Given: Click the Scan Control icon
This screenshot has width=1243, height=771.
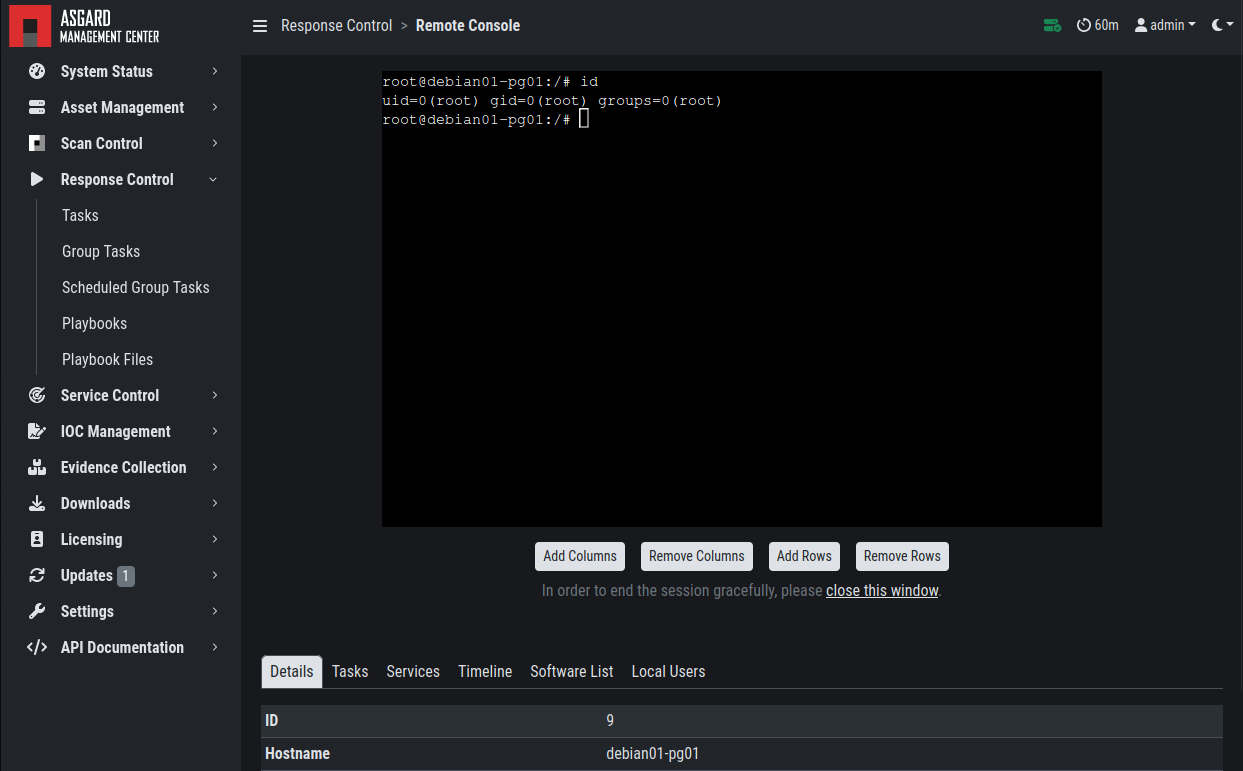Looking at the screenshot, I should click(x=37, y=143).
